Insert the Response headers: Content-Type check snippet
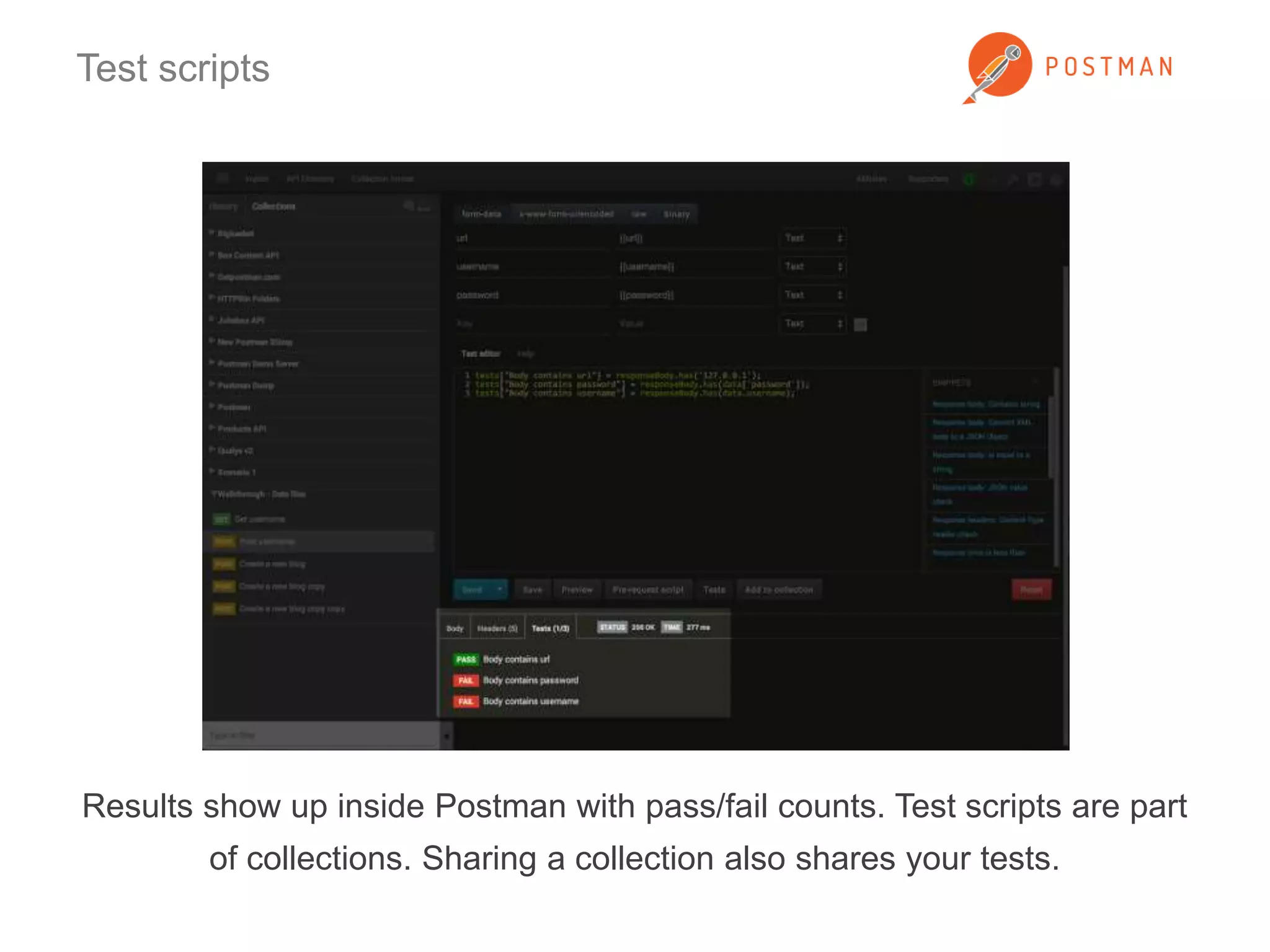 pos(988,527)
